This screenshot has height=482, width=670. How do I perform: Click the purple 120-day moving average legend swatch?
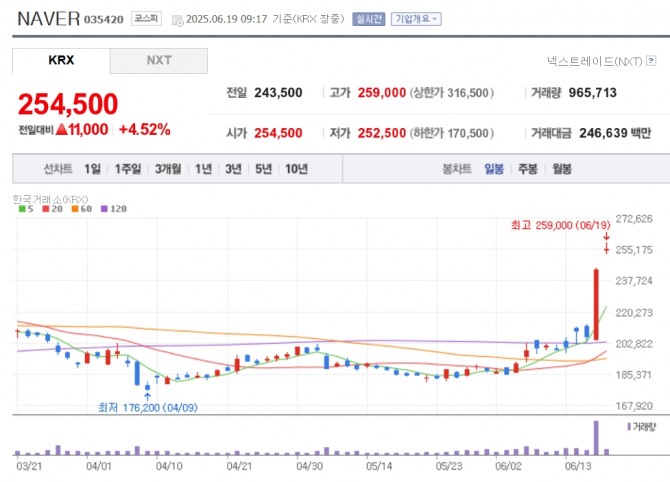pyautogui.click(x=104, y=209)
